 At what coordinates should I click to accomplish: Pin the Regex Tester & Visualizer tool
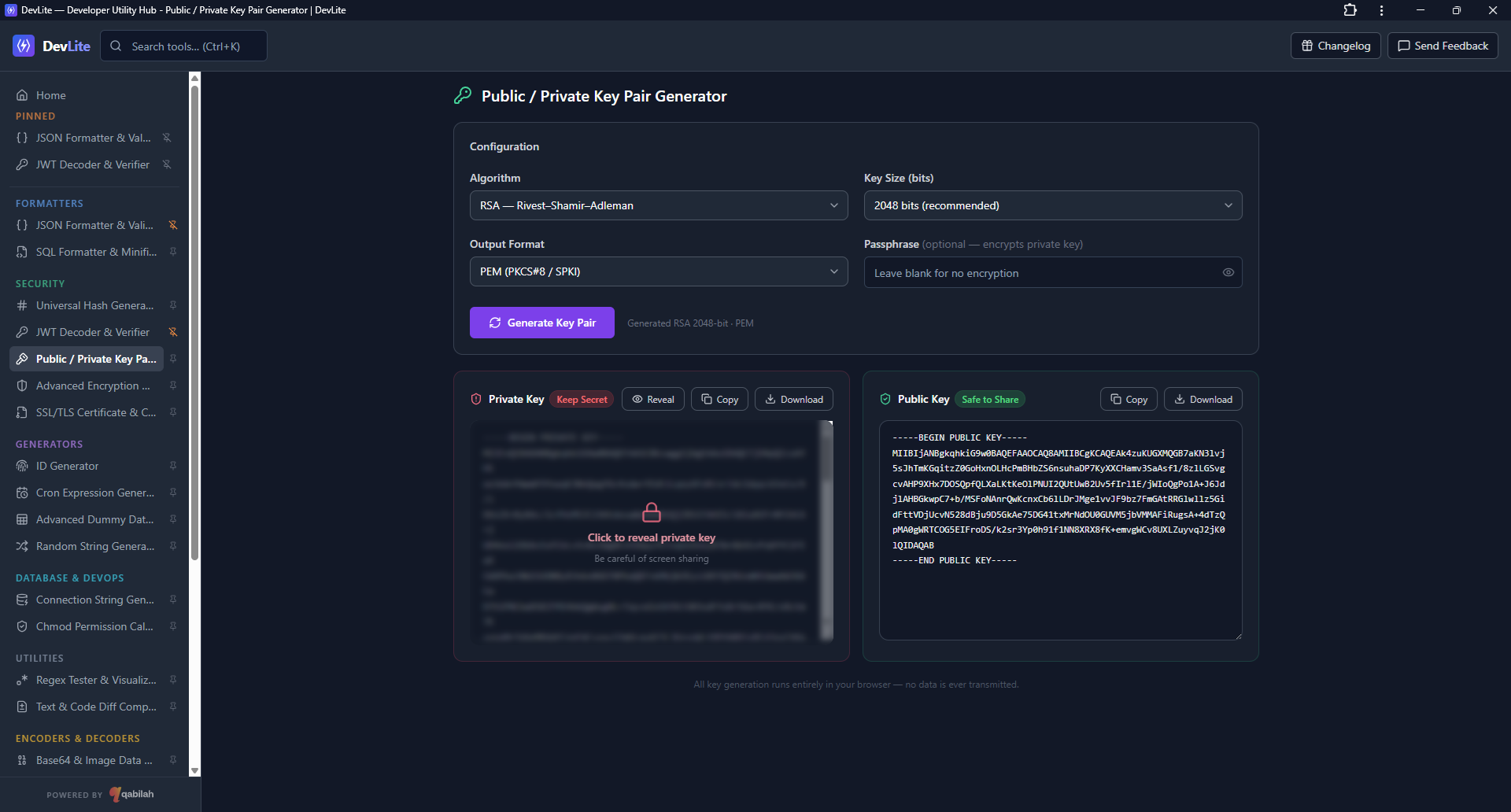173,680
